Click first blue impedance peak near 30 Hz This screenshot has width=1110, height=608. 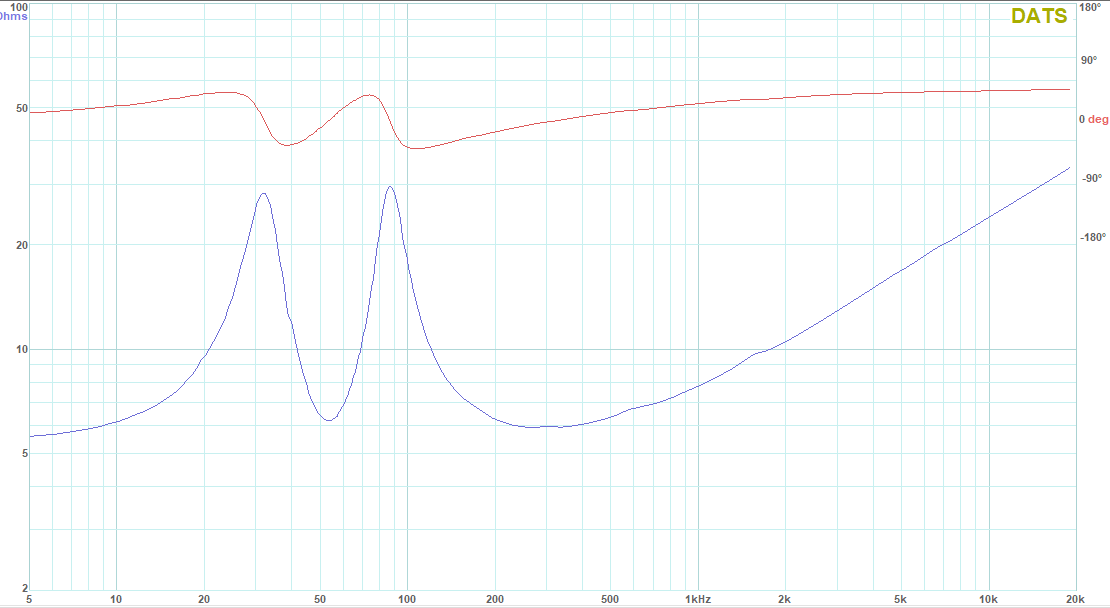(263, 193)
